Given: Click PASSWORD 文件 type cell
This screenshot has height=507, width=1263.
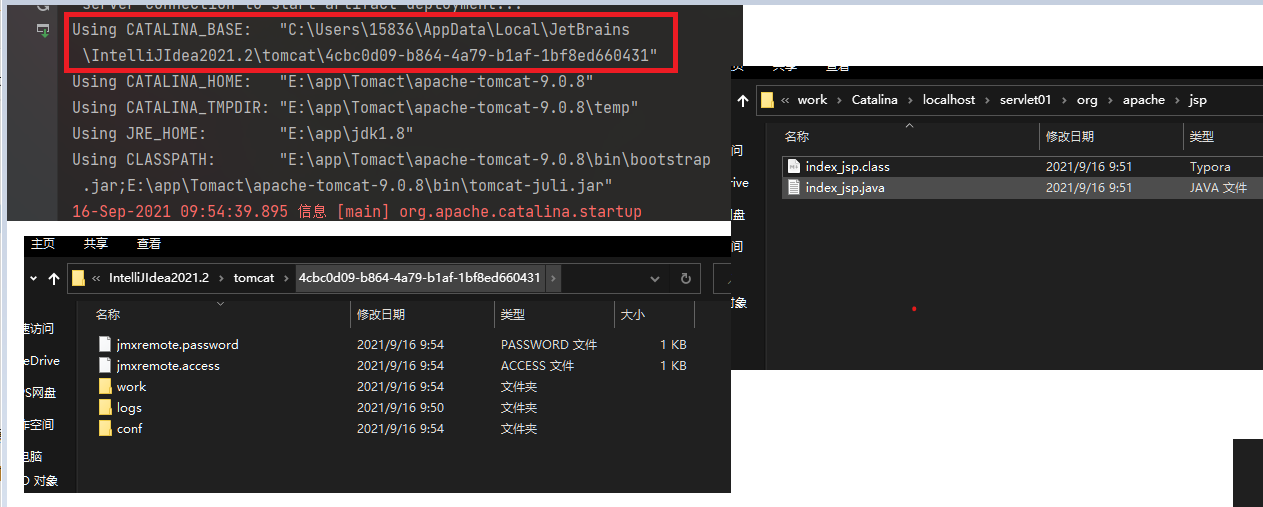Looking at the screenshot, I should [549, 344].
